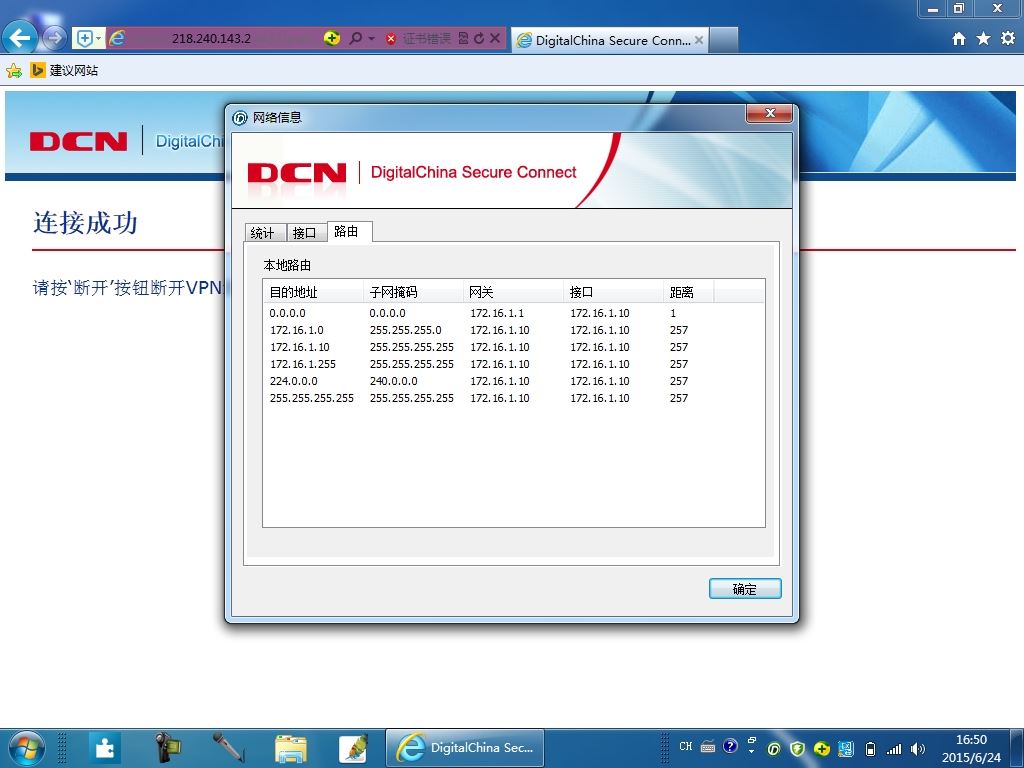Open the paint pencil app in taskbar

353,748
